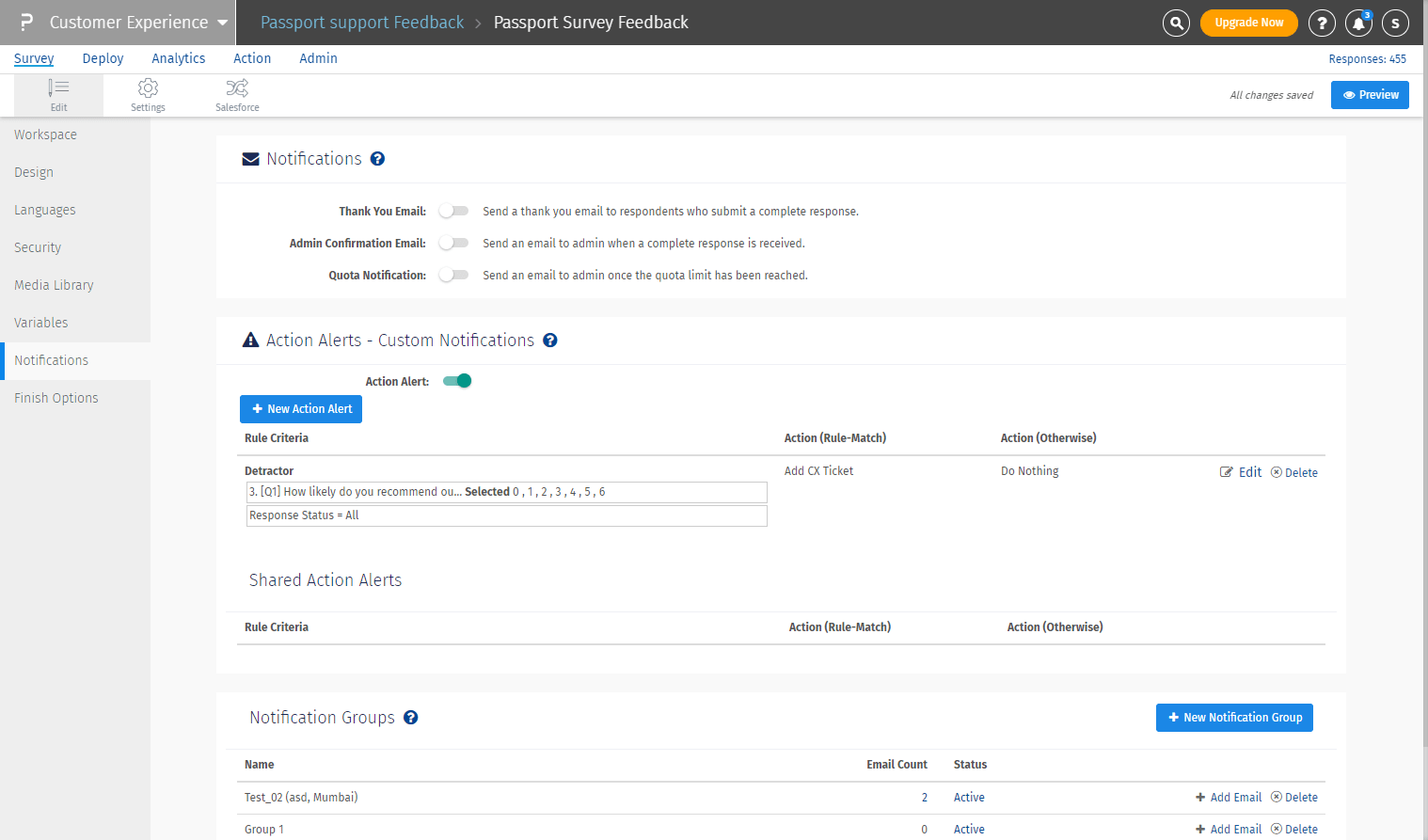The image size is (1428, 840).
Task: Open the user profile avatar
Action: point(1395,23)
